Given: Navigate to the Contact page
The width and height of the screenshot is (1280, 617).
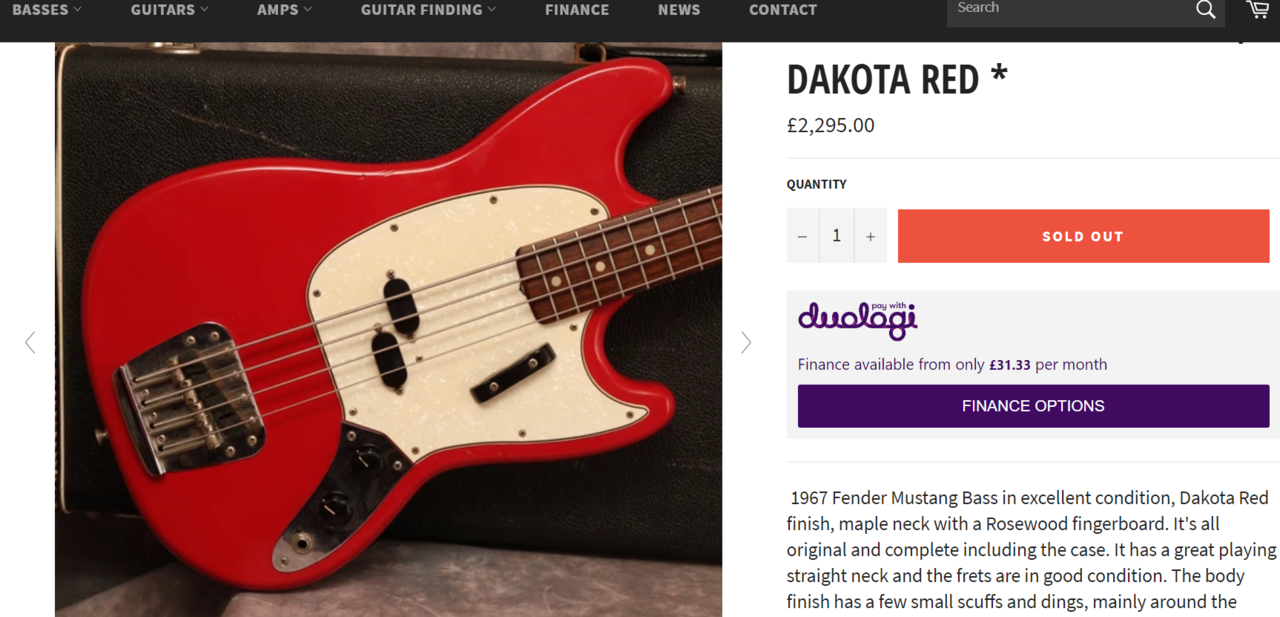Looking at the screenshot, I should (783, 10).
